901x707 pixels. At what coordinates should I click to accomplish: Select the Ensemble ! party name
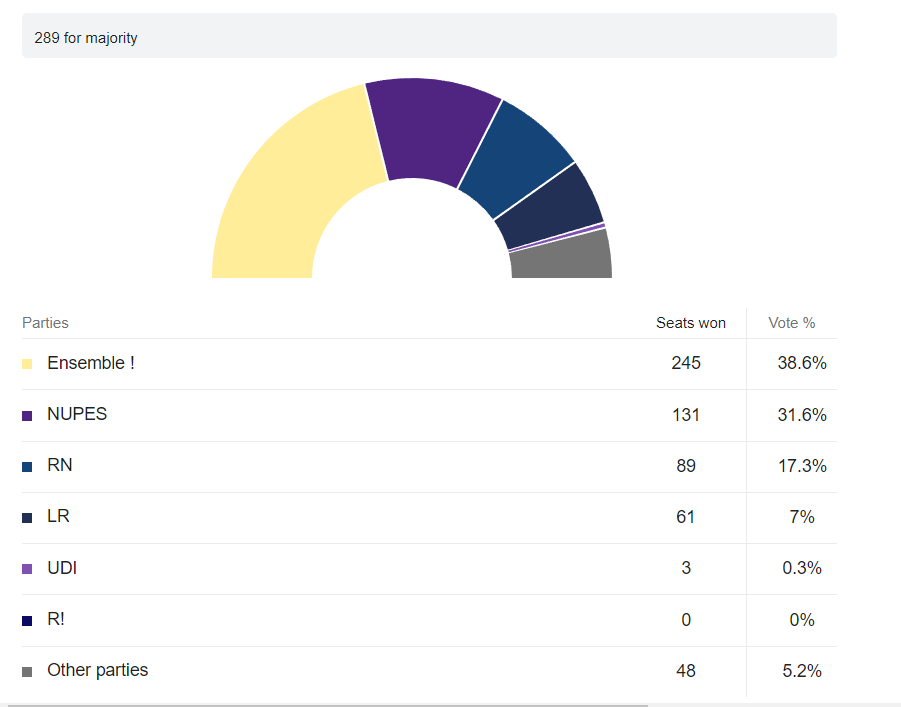[x=91, y=363]
